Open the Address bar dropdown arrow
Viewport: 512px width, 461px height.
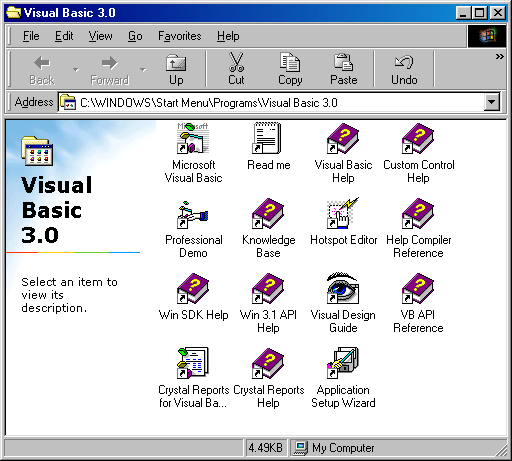click(x=492, y=102)
